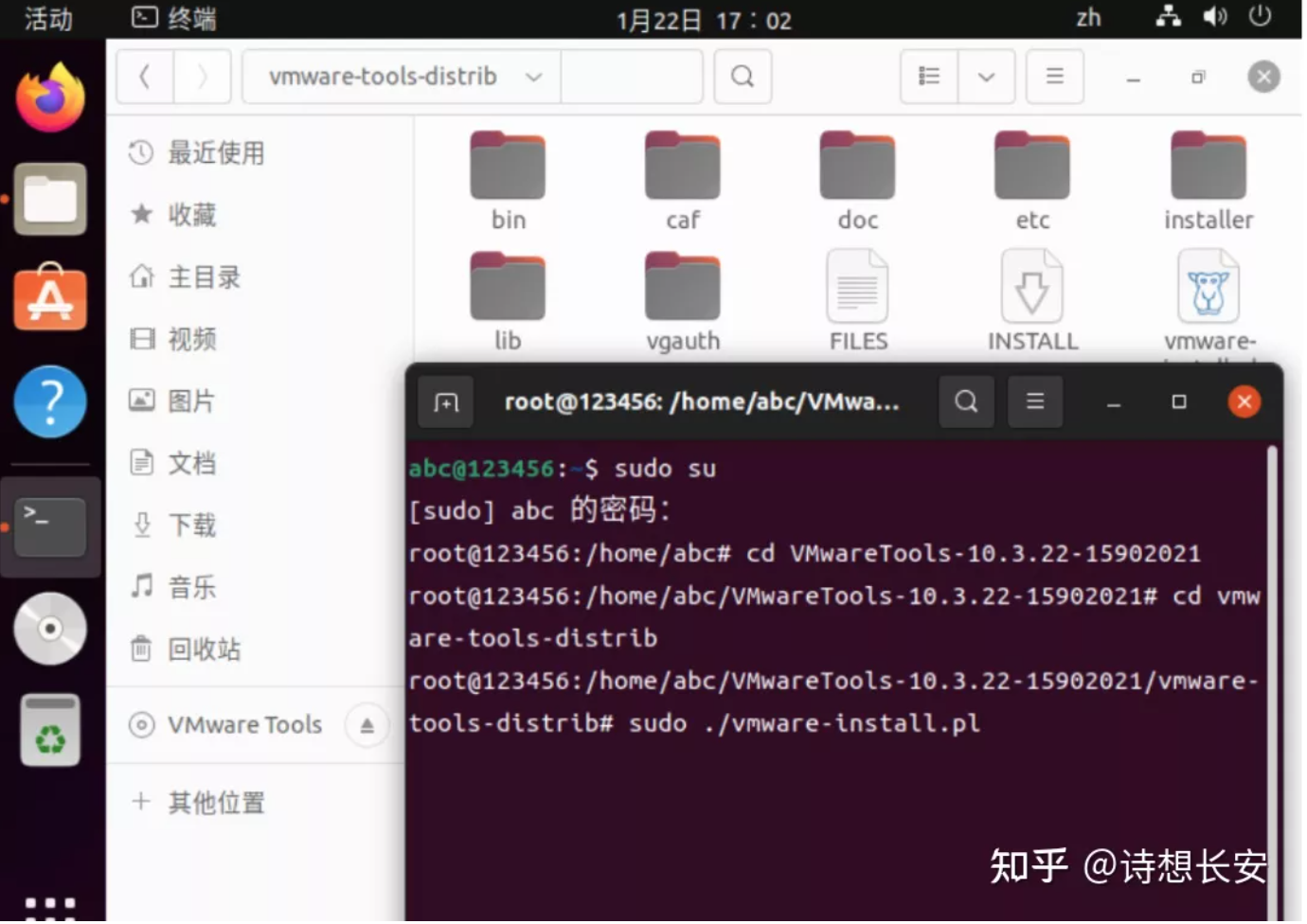
Task: Open vmware-tools-distrib path dropdown
Action: pyautogui.click(x=402, y=77)
